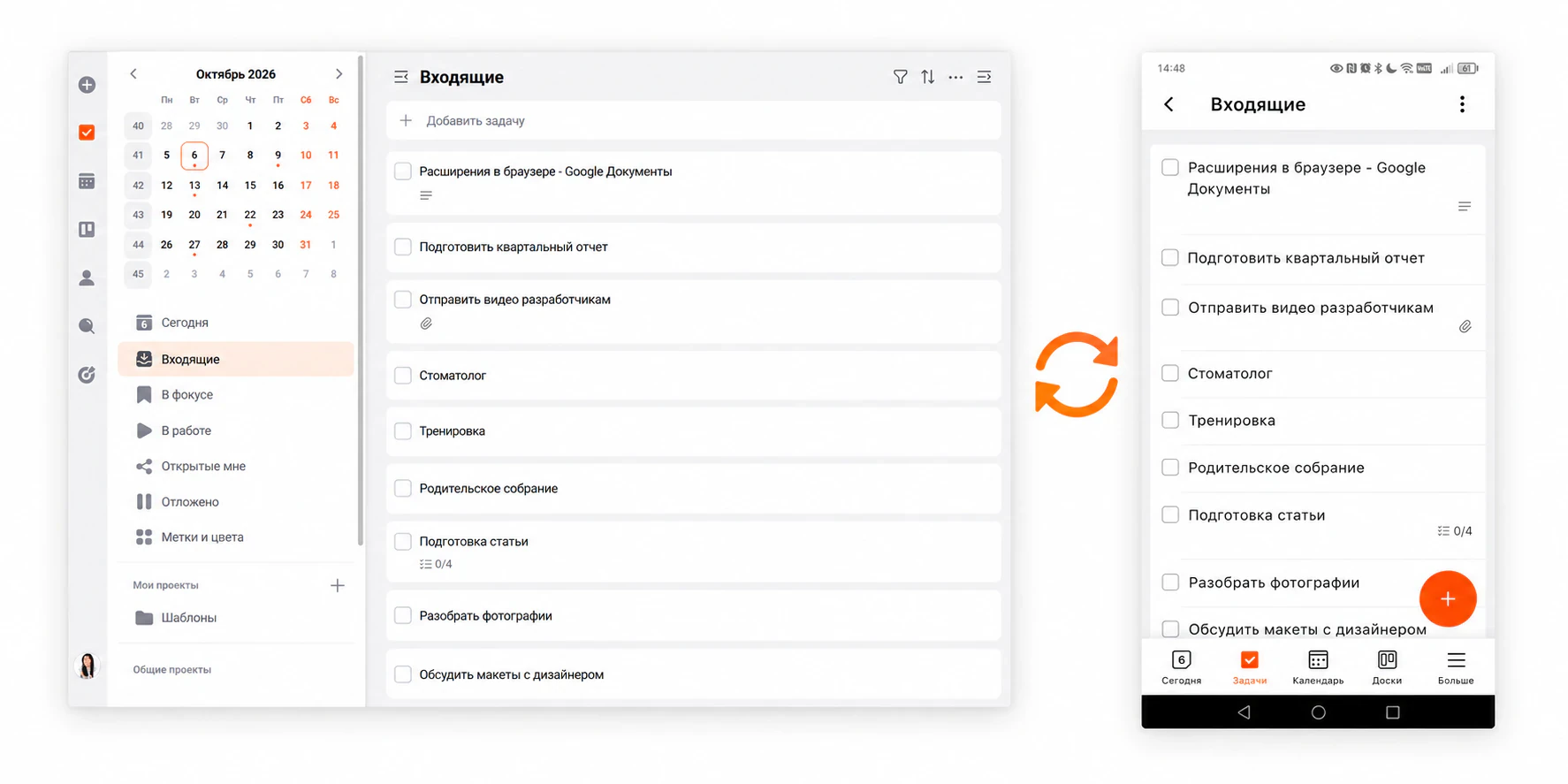Image resolution: width=1568 pixels, height=784 pixels.
Task: Tap the orange floating add button on mobile
Action: [x=1448, y=598]
